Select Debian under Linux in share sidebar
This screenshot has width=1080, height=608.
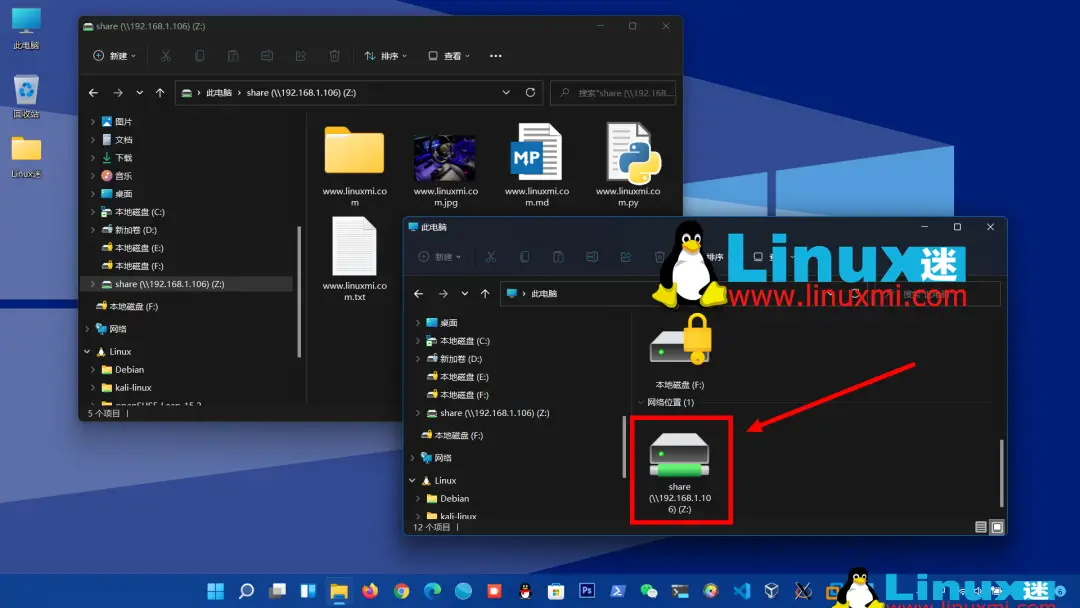click(129, 370)
